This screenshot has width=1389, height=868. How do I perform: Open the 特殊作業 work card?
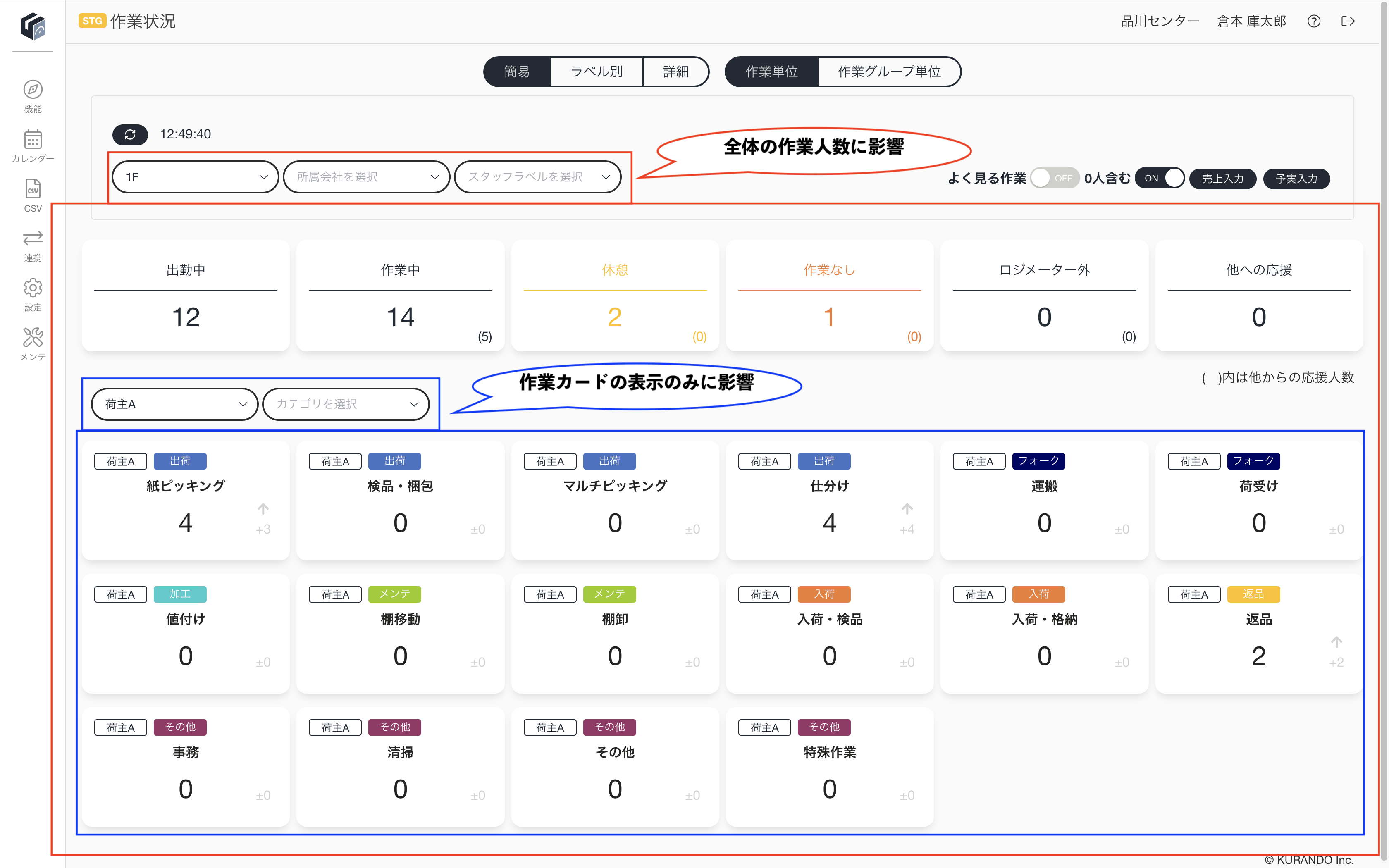[829, 767]
